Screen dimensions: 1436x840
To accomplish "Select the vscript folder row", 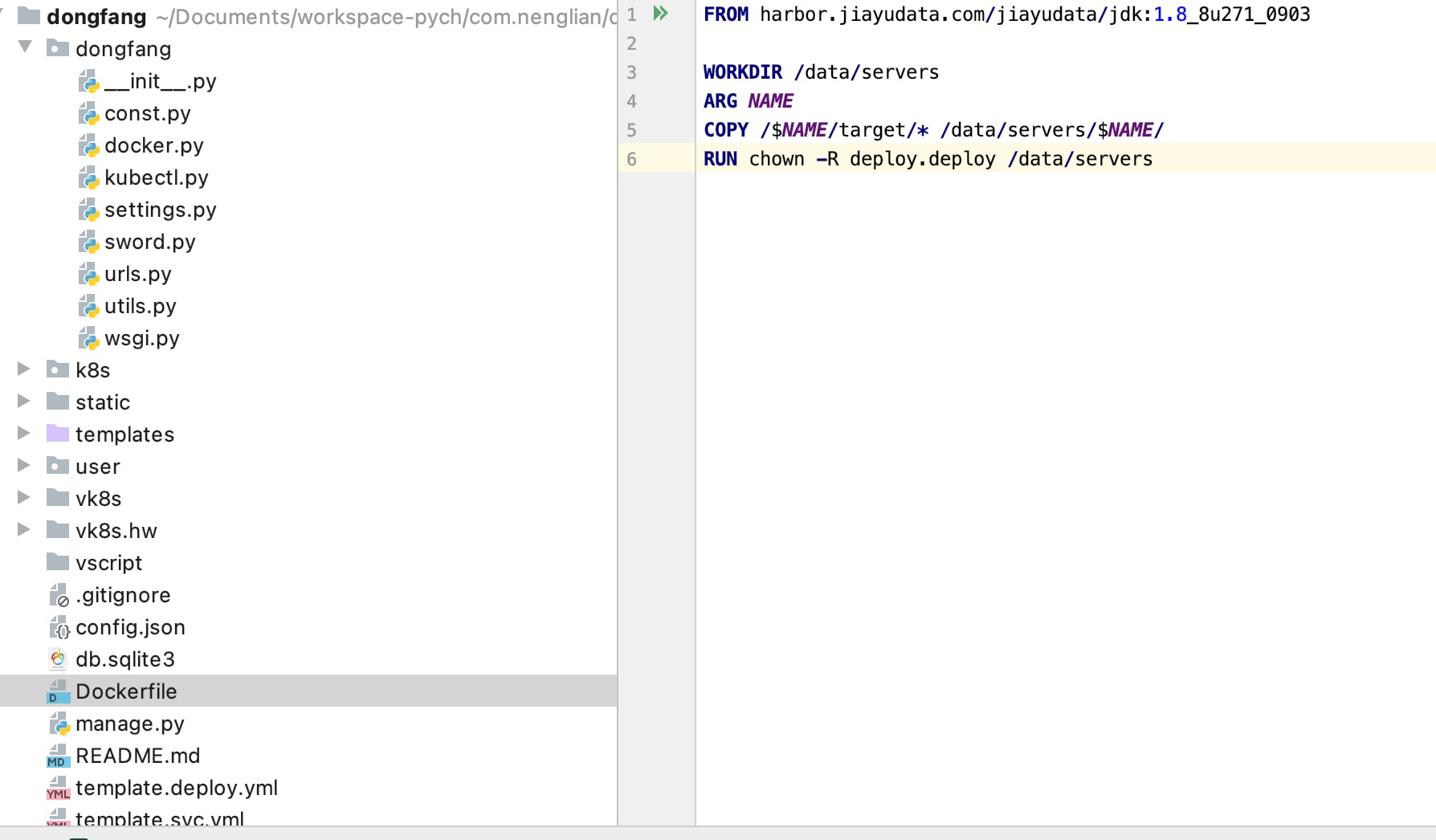I will [308, 563].
